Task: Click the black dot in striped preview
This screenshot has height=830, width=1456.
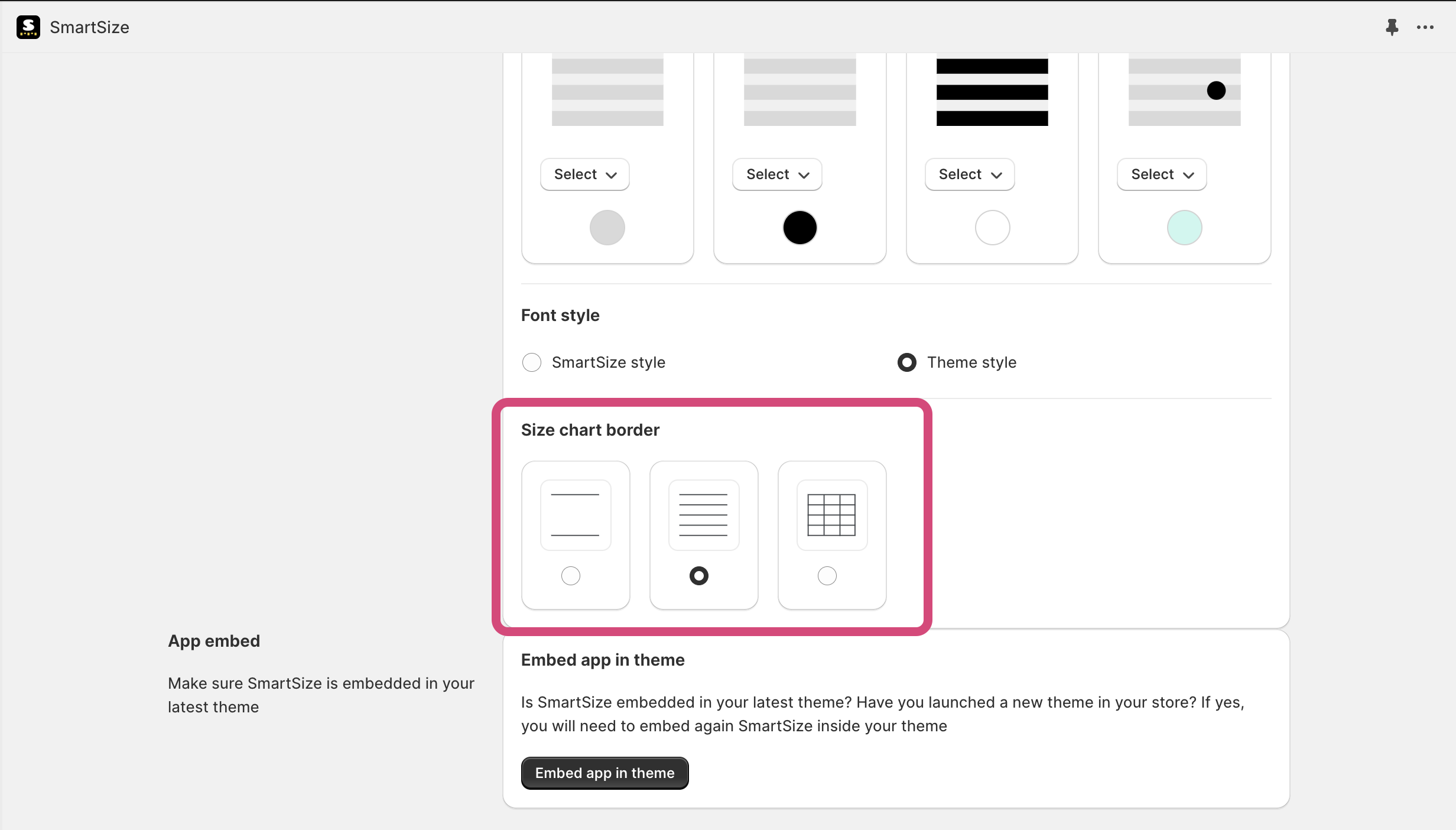Action: pyautogui.click(x=1216, y=90)
